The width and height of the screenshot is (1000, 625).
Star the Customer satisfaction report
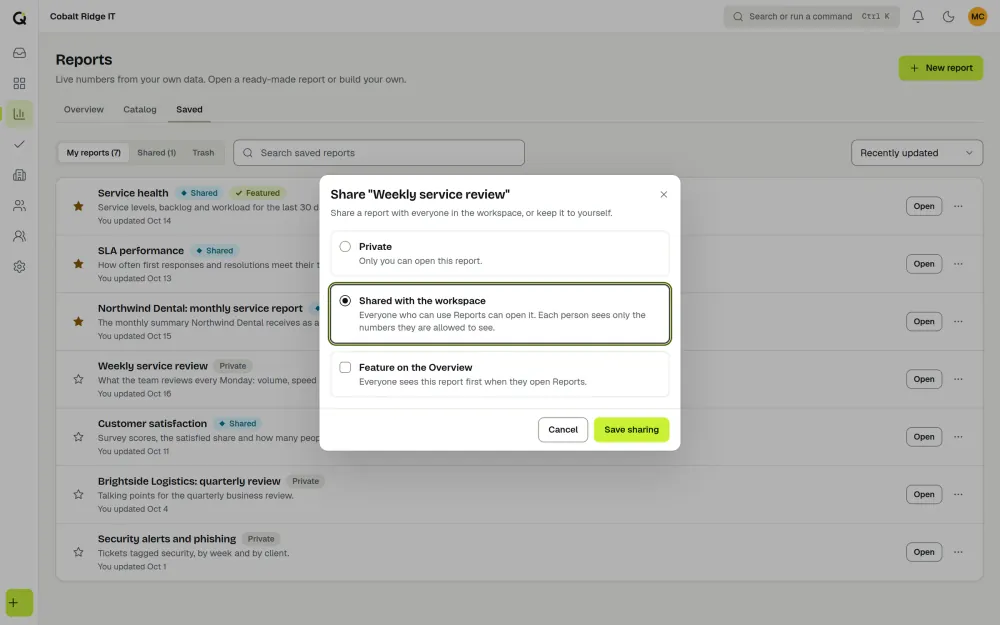tap(78, 437)
